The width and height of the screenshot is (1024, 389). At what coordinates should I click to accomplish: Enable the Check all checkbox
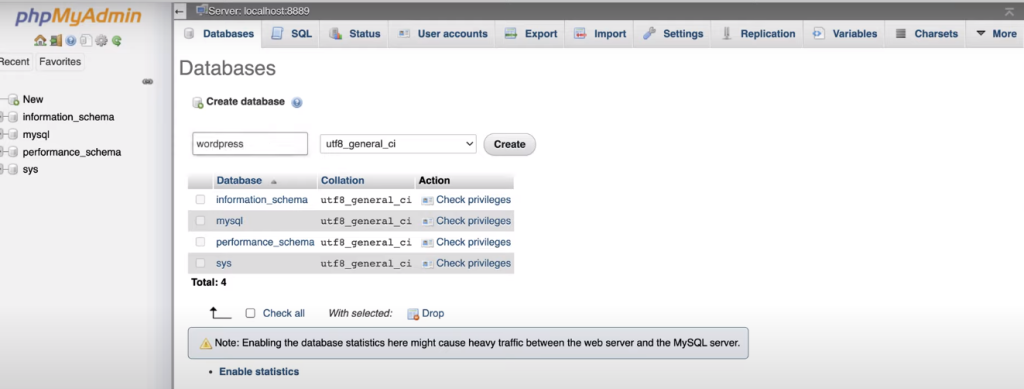click(250, 313)
